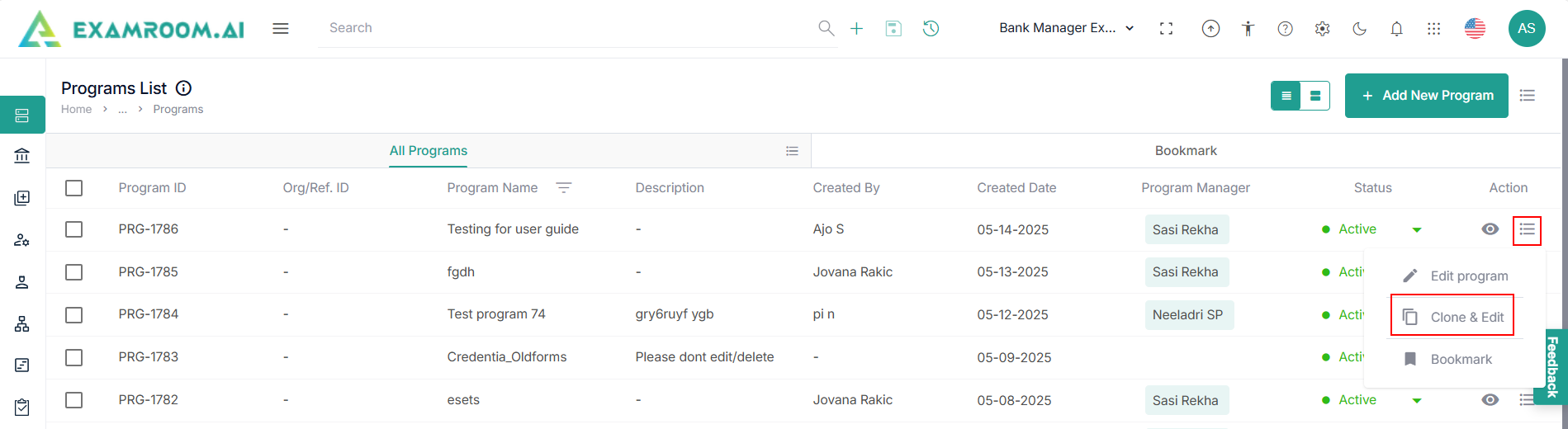Open the apps grid icon

[1433, 29]
